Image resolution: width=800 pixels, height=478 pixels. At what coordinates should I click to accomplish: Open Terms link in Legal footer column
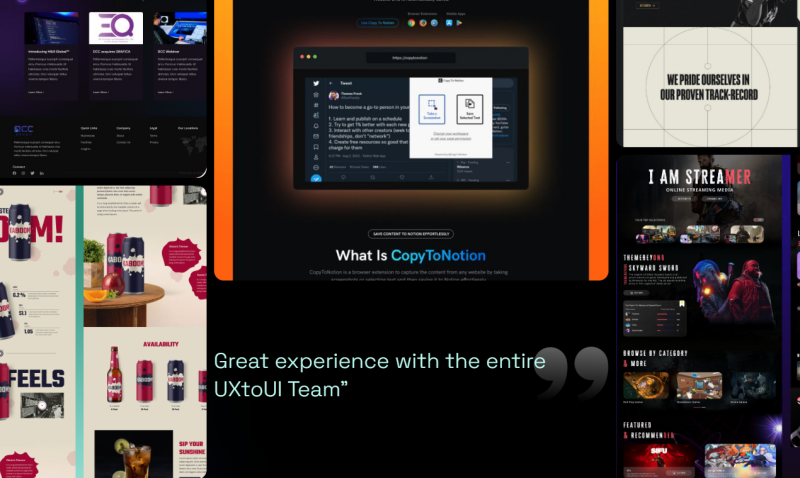153,136
